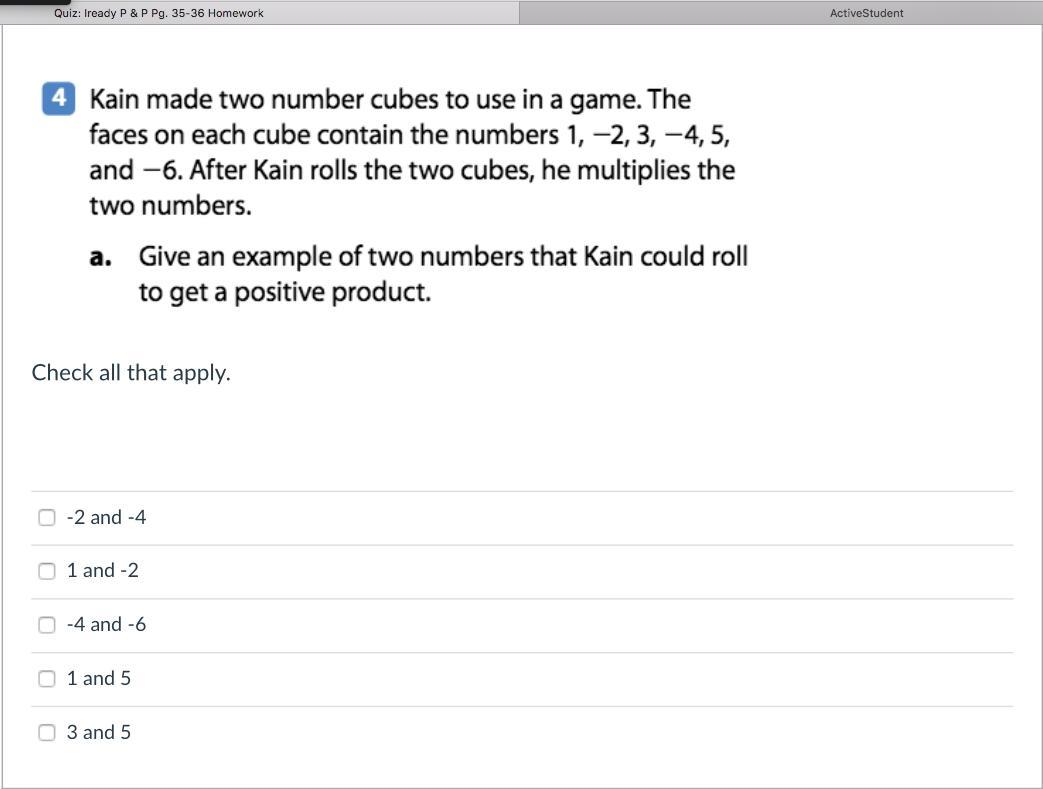Click the blue question number 4 badge
This screenshot has width=1043, height=789.
click(x=59, y=99)
